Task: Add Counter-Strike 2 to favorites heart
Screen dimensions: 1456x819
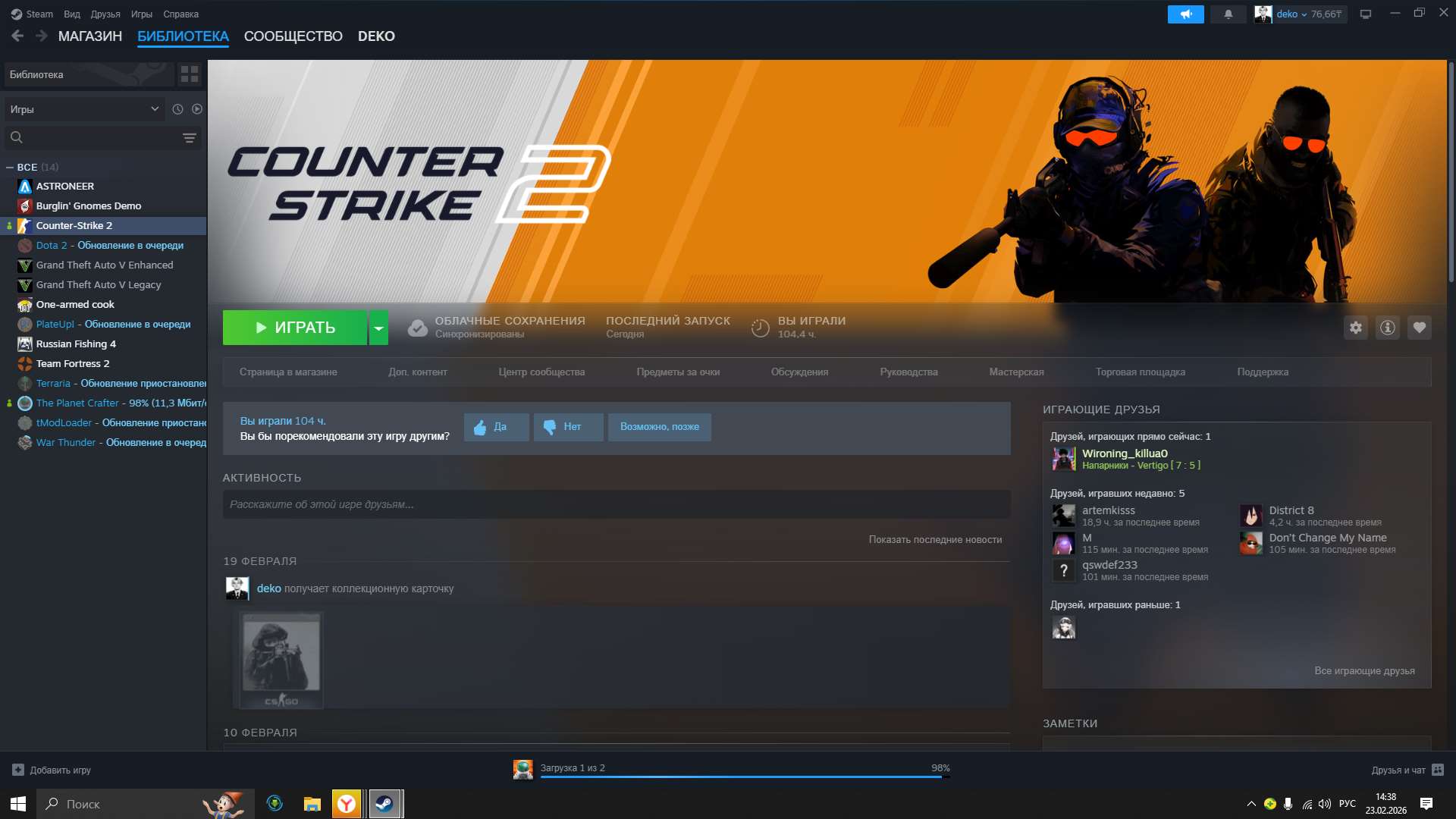Action: coord(1419,328)
